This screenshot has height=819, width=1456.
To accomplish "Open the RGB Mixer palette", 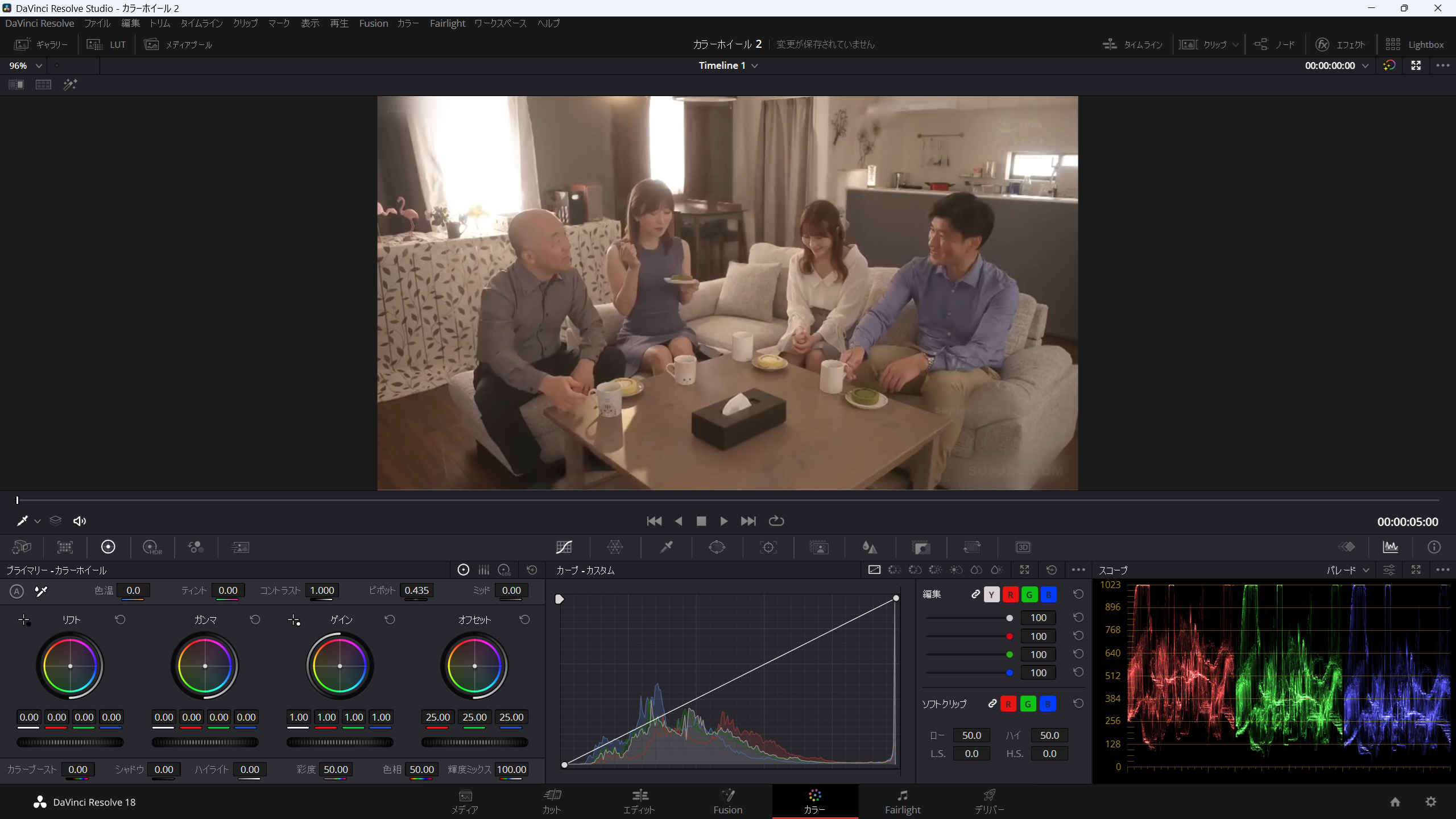I will (196, 547).
